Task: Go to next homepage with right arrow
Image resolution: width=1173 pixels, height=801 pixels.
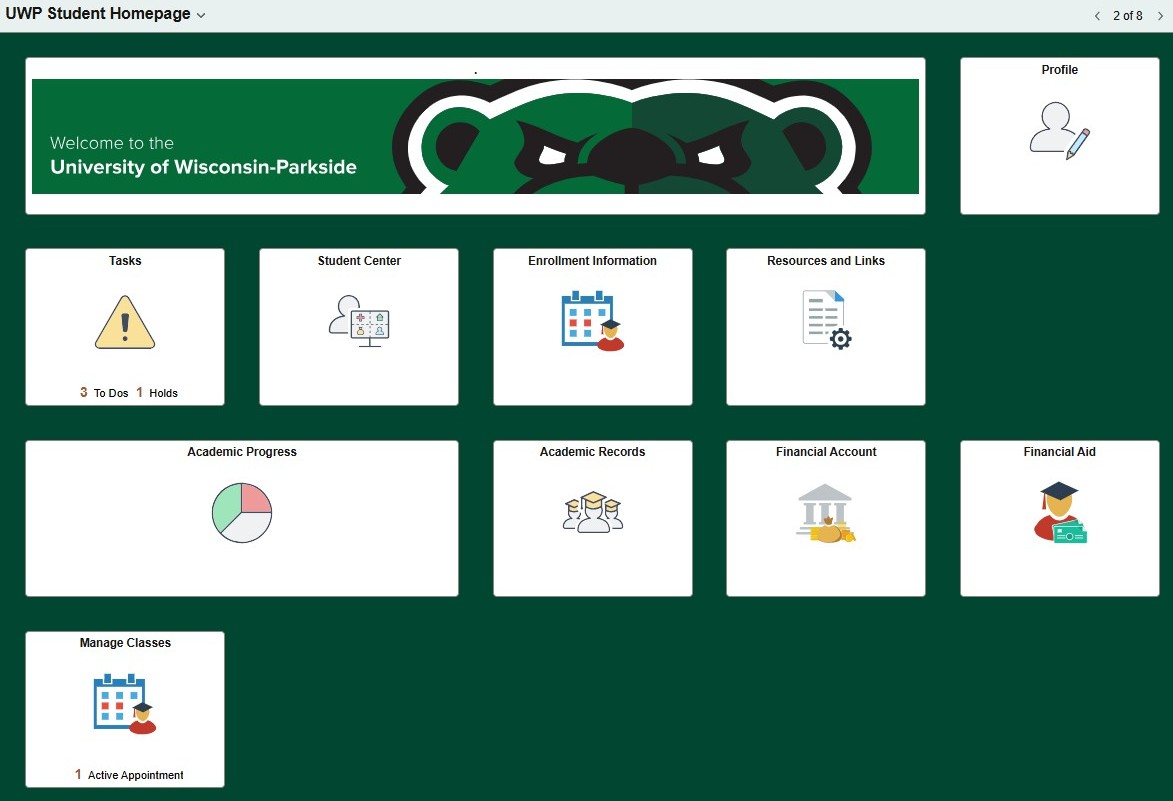Action: 1160,16
